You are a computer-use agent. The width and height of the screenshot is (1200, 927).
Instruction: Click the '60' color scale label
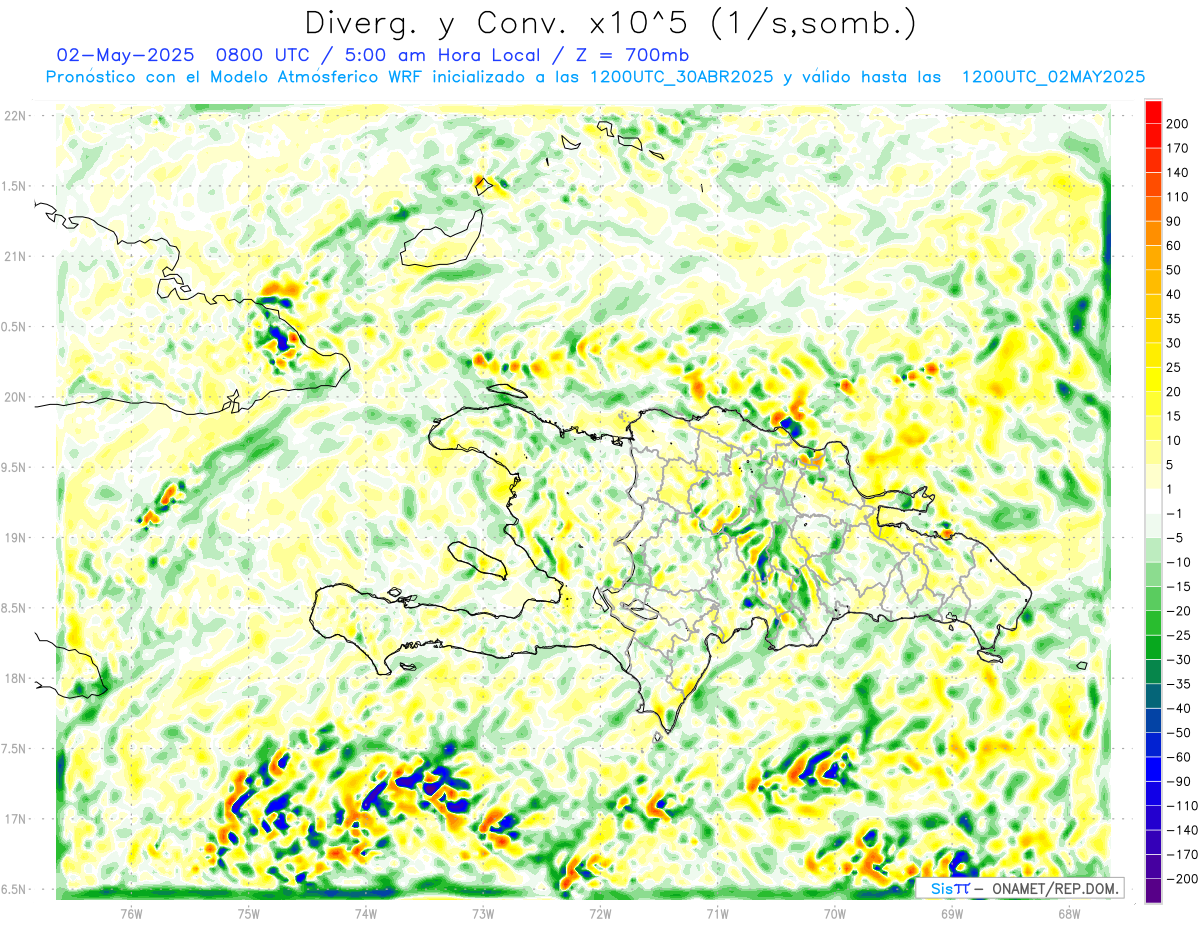(1175, 246)
